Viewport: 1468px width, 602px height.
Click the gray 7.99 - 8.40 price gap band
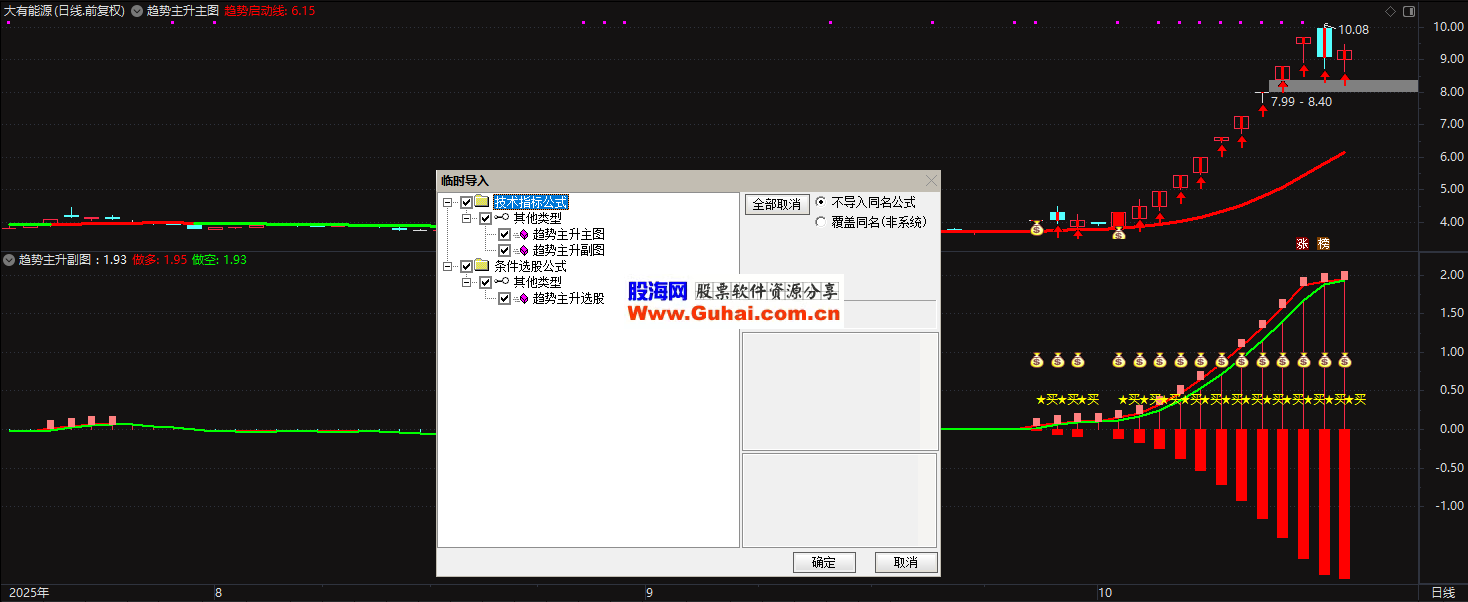(x=1380, y=86)
